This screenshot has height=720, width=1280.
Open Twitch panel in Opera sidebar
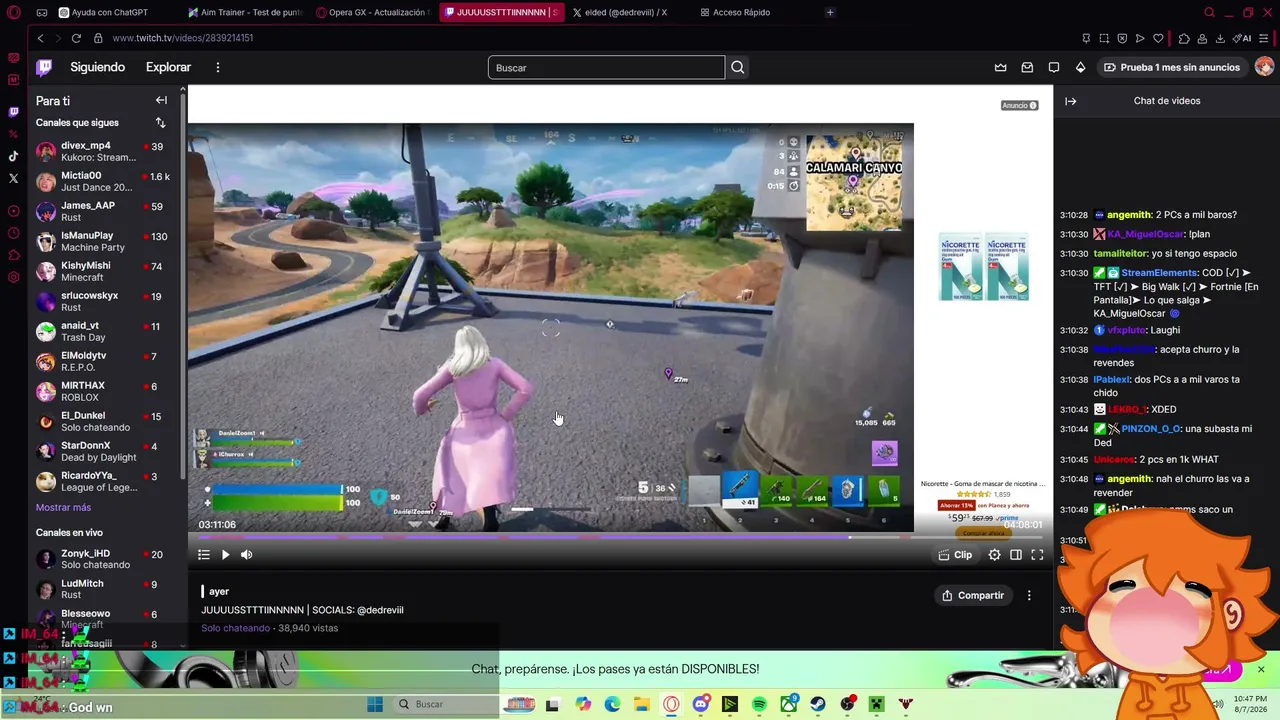pyautogui.click(x=13, y=112)
